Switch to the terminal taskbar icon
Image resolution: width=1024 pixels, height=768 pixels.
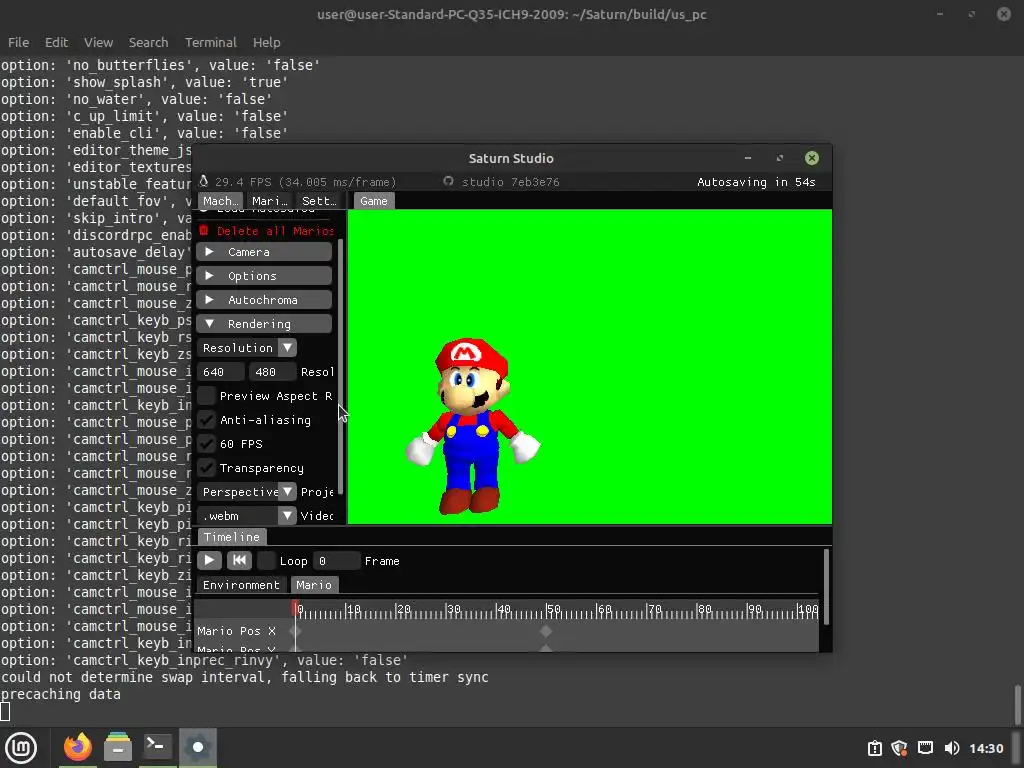[157, 747]
